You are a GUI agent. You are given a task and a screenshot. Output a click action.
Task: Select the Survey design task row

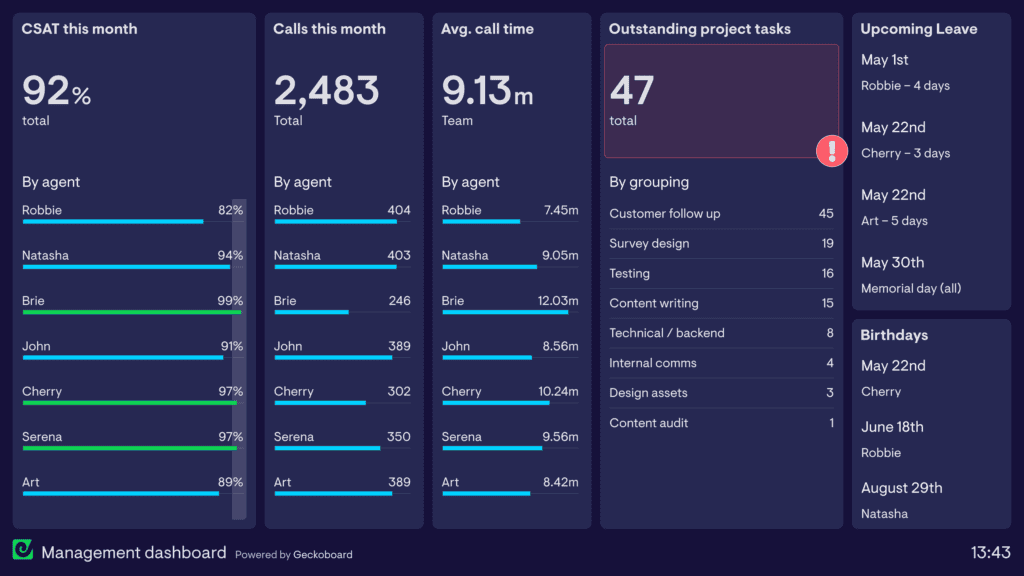[720, 244]
